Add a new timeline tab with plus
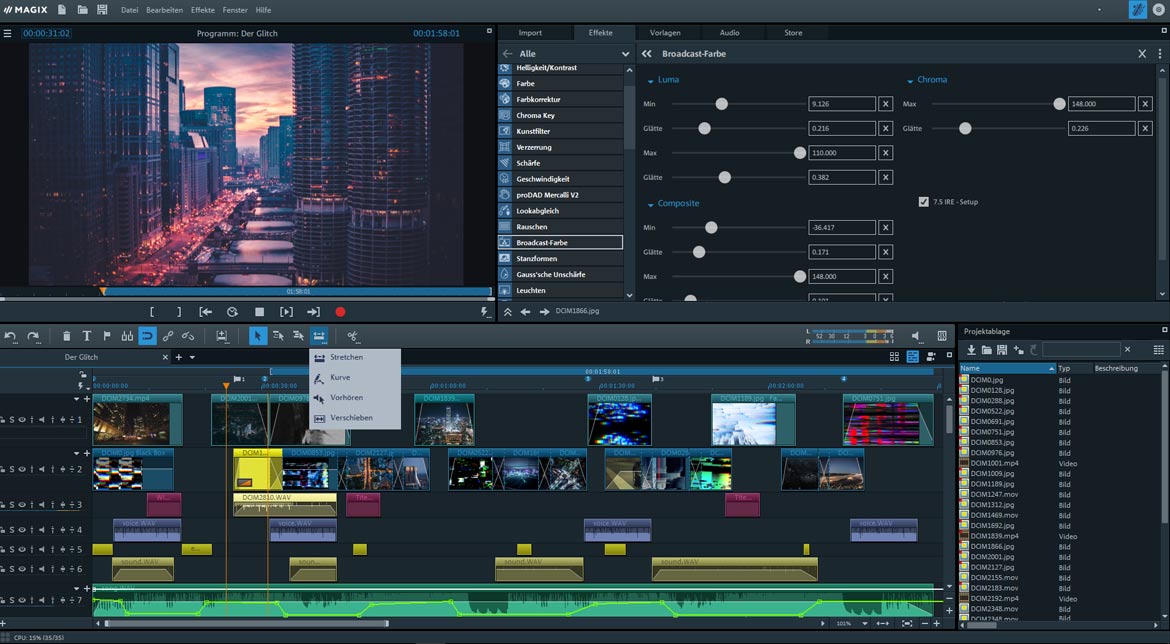This screenshot has height=644, width=1170. pos(178,357)
